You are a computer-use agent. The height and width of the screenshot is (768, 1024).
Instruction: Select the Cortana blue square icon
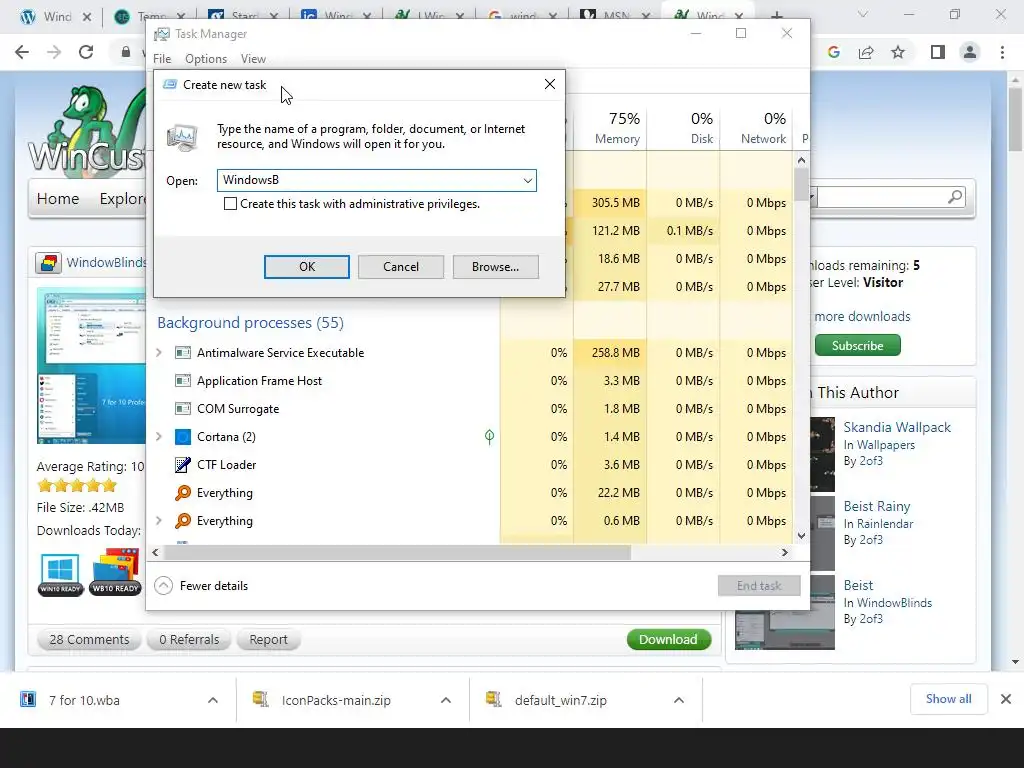183,437
